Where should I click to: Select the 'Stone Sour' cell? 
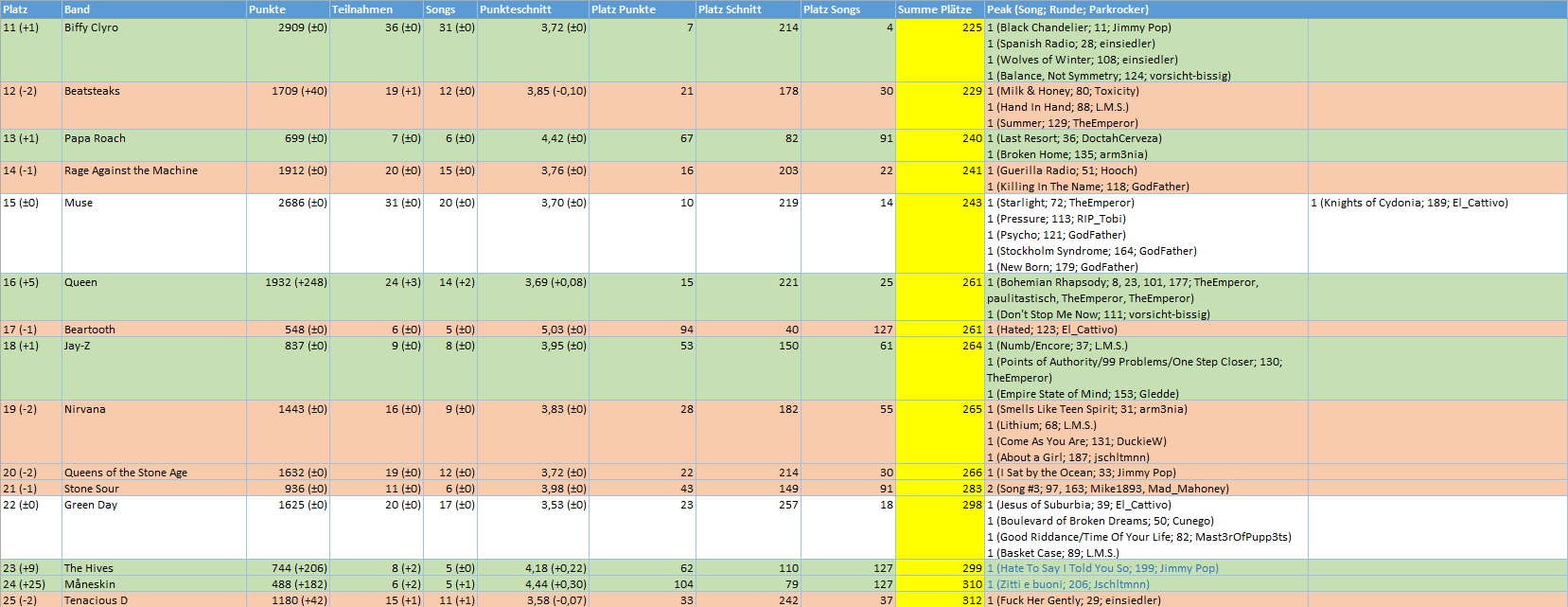point(154,489)
